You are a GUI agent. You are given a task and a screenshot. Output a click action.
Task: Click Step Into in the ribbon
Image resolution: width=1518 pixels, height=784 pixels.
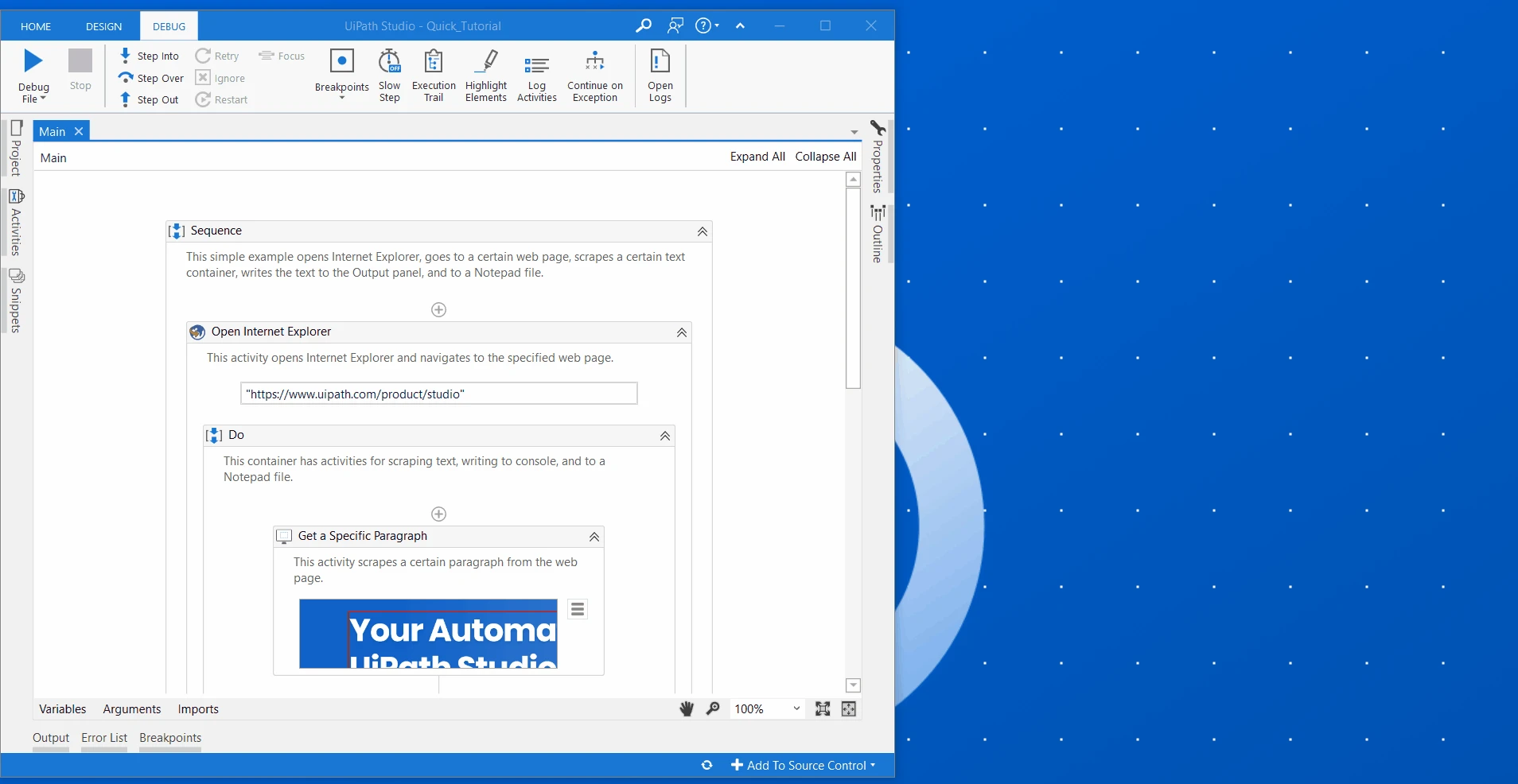(x=149, y=56)
